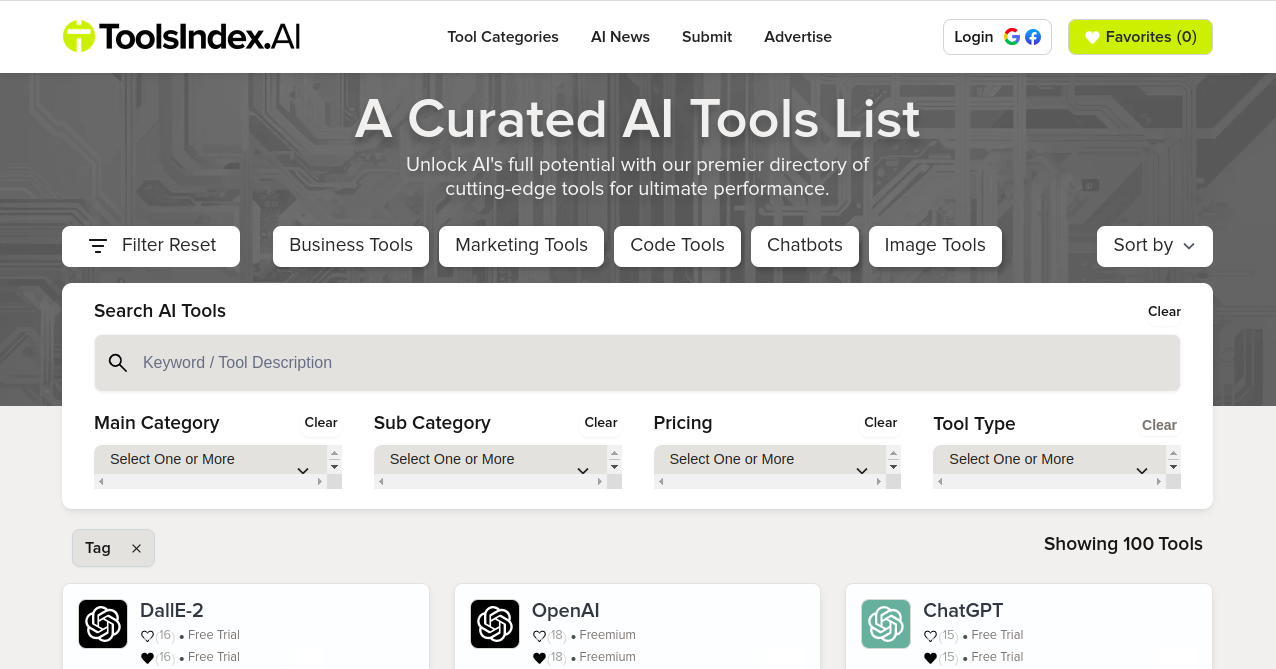Click the filled heart on OpenAI card

539,658
